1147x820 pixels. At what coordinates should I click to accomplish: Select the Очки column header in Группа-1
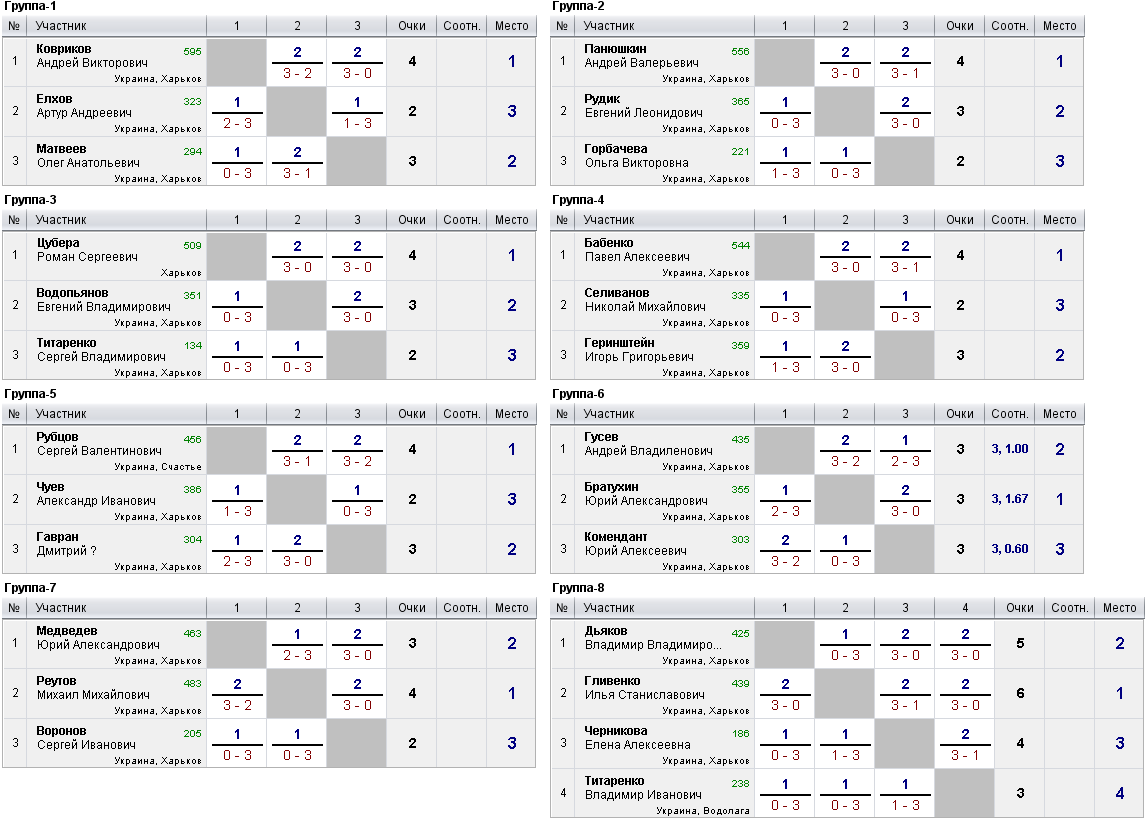(412, 26)
